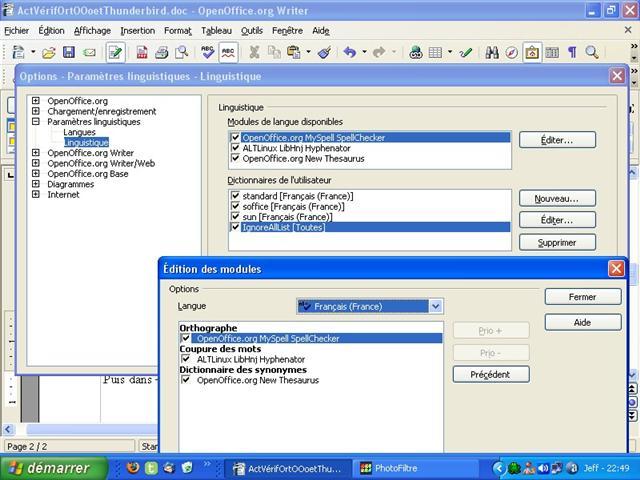The width and height of the screenshot is (640, 480).
Task: Open the Outils menu
Action: [x=252, y=31]
